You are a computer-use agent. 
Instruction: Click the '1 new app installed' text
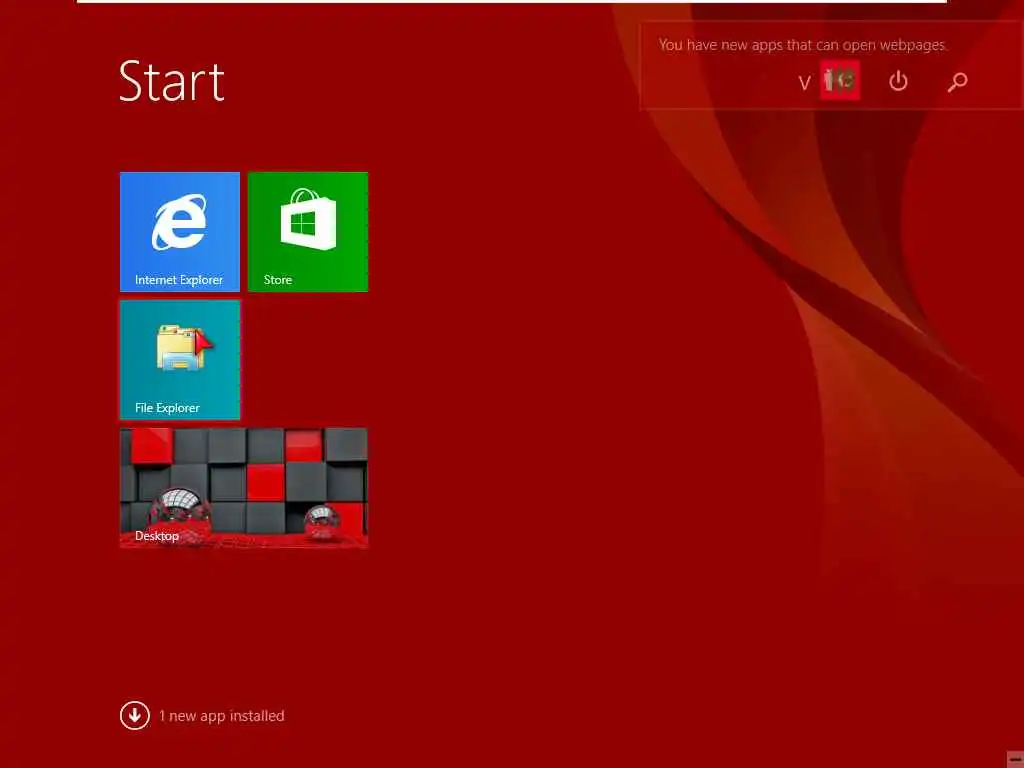(221, 716)
